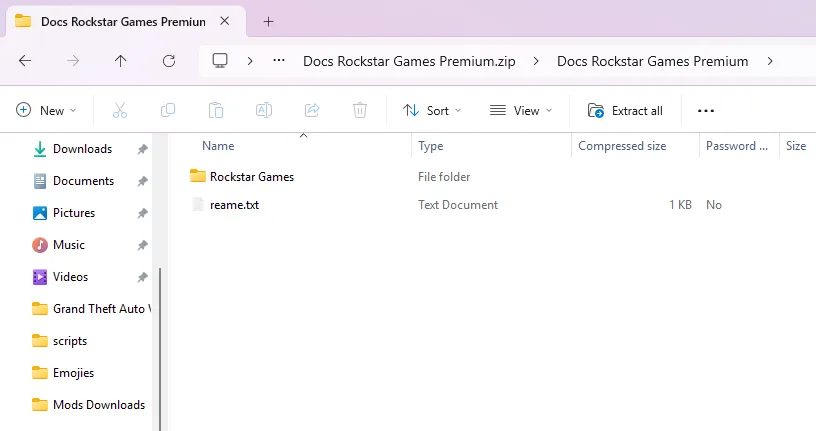This screenshot has height=431, width=816.
Task: Open Documents in the sidebar
Action: pyautogui.click(x=83, y=181)
